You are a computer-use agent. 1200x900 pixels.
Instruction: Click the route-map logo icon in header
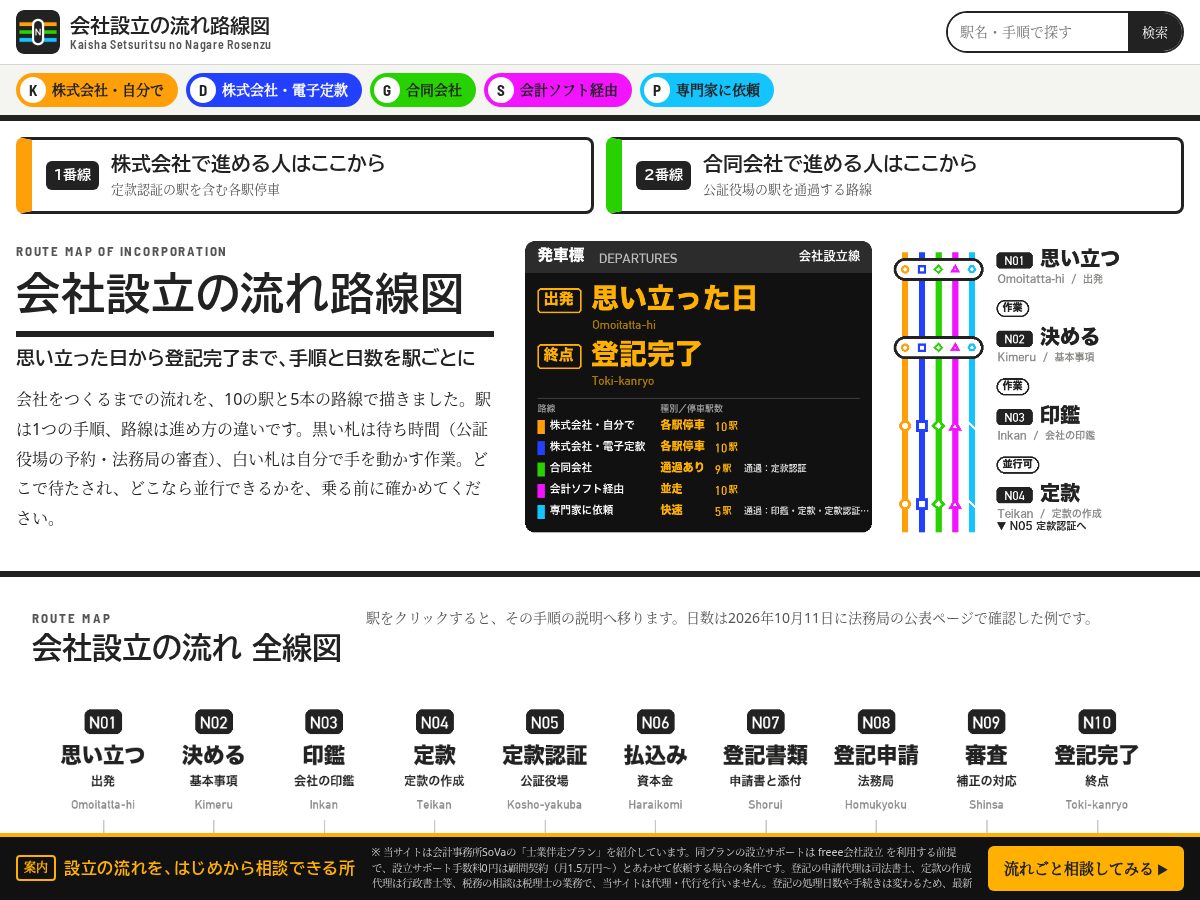pos(38,32)
